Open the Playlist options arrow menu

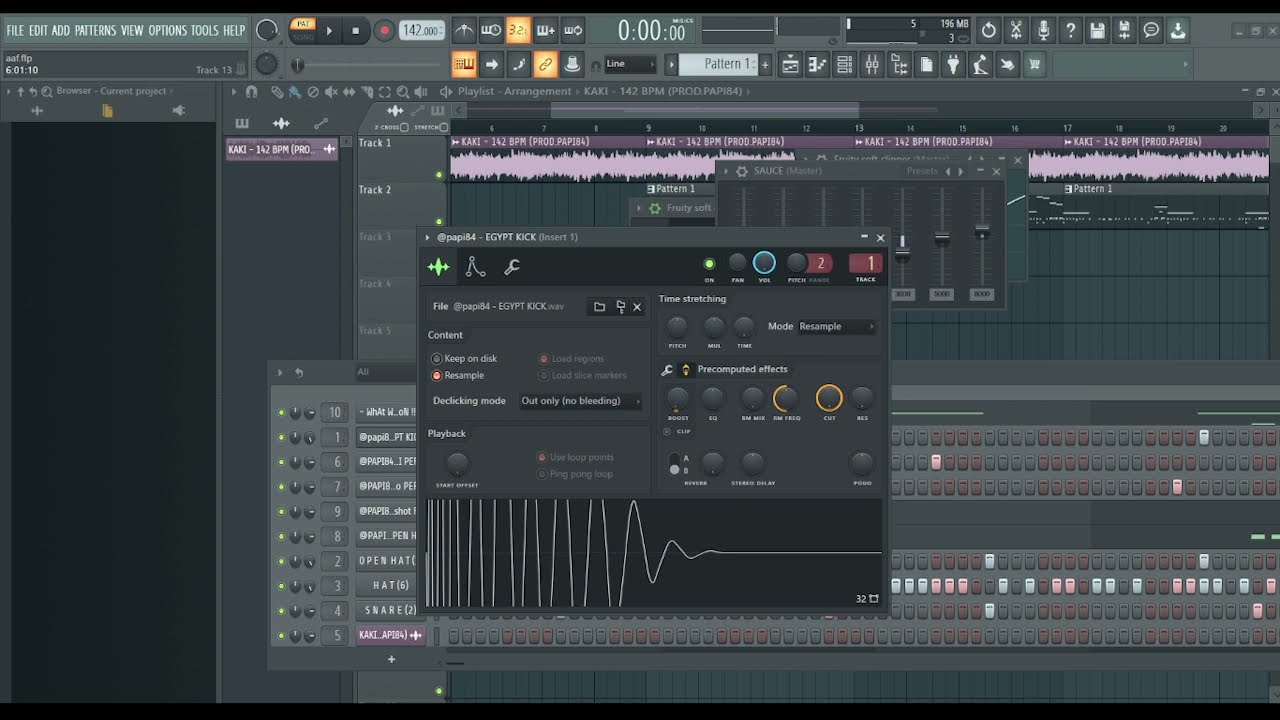point(234,91)
